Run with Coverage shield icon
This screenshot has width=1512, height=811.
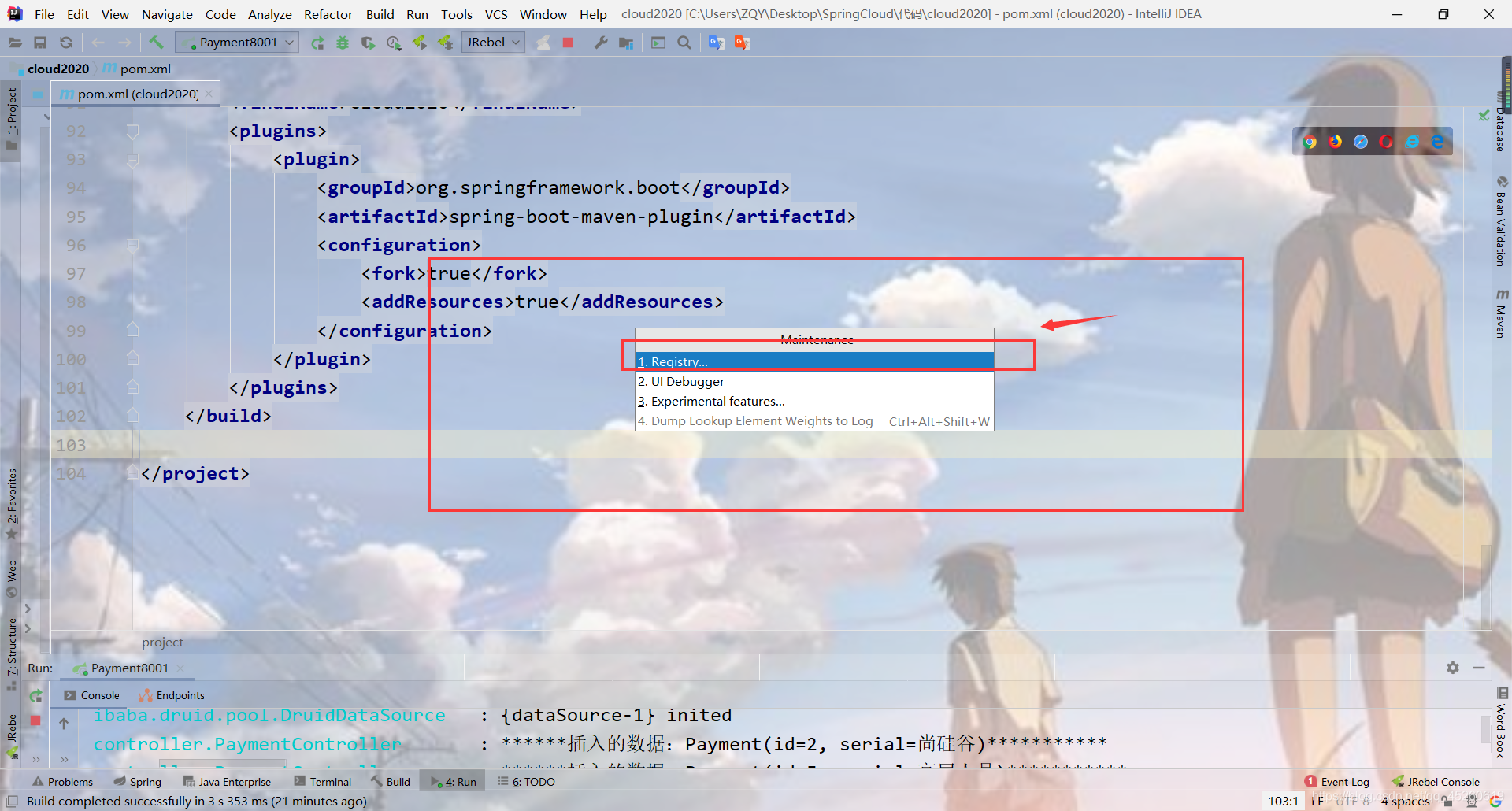point(368,43)
